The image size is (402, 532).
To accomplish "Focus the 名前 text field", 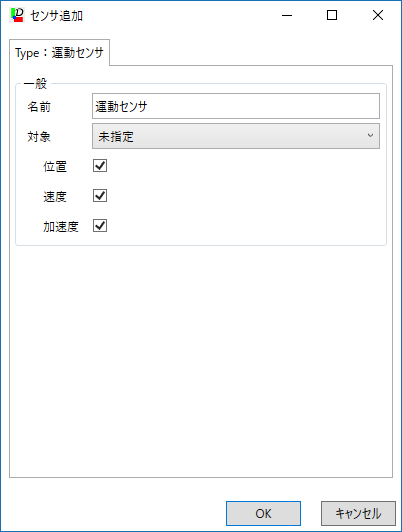I will point(236,106).
